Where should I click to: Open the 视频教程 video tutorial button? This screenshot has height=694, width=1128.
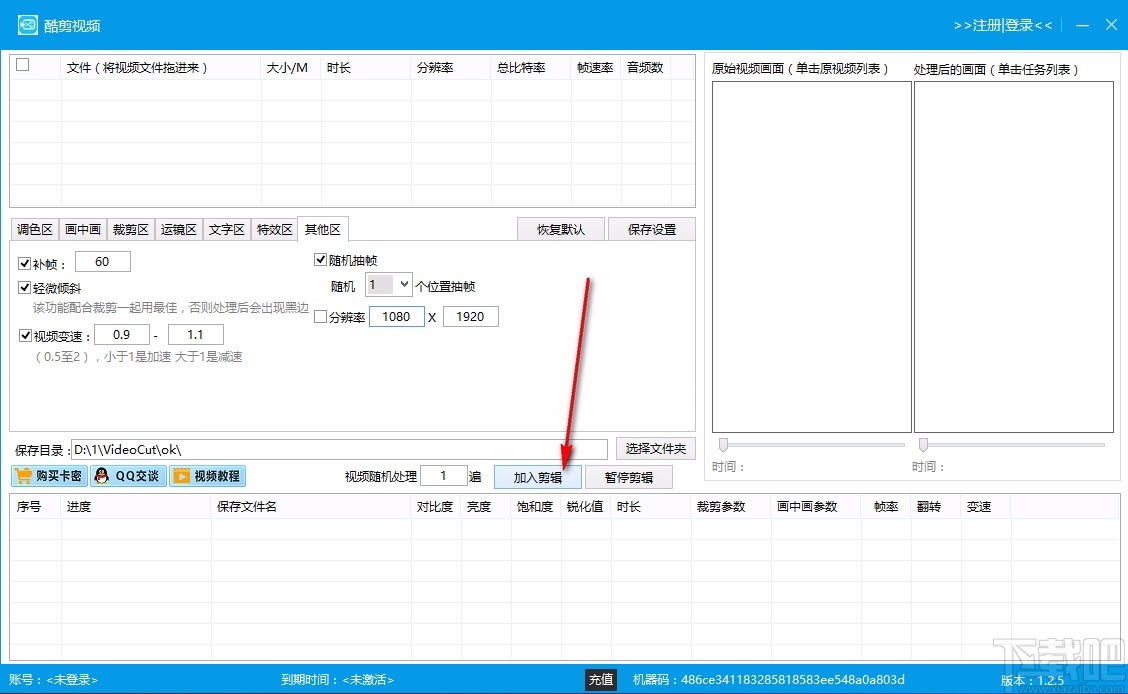pos(207,476)
